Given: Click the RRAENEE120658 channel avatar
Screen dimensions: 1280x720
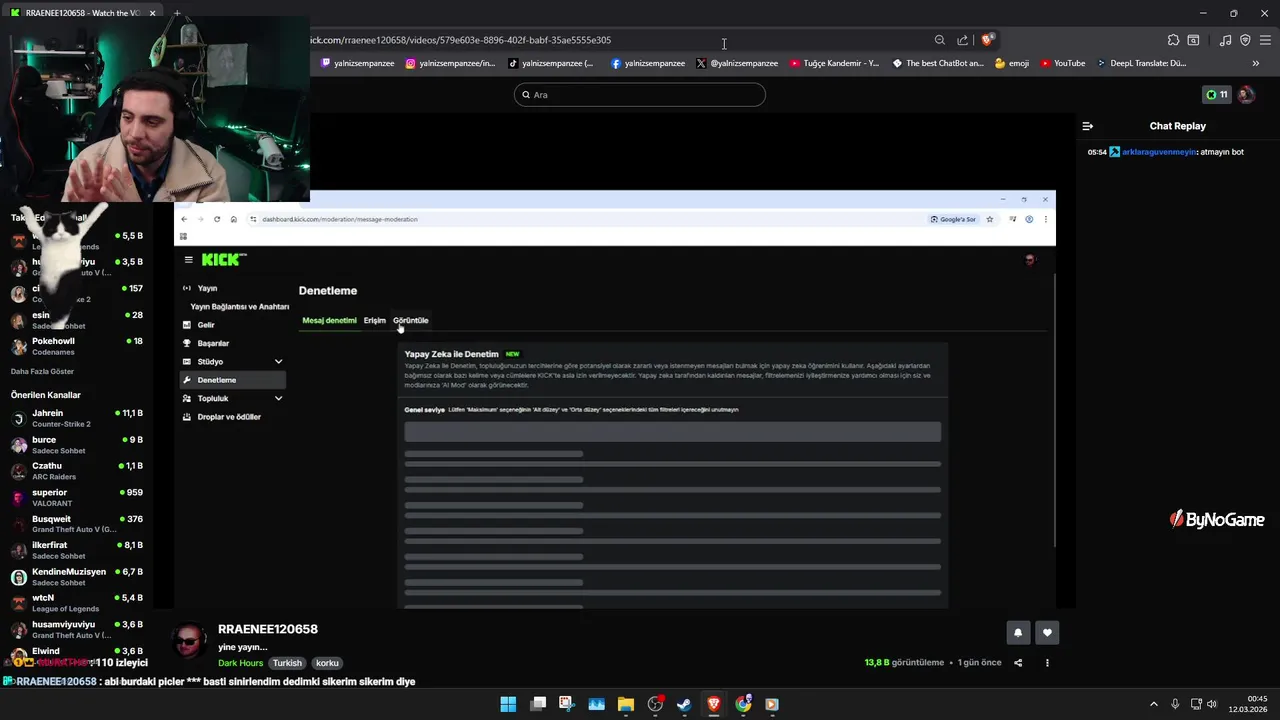Looking at the screenshot, I should [x=188, y=641].
